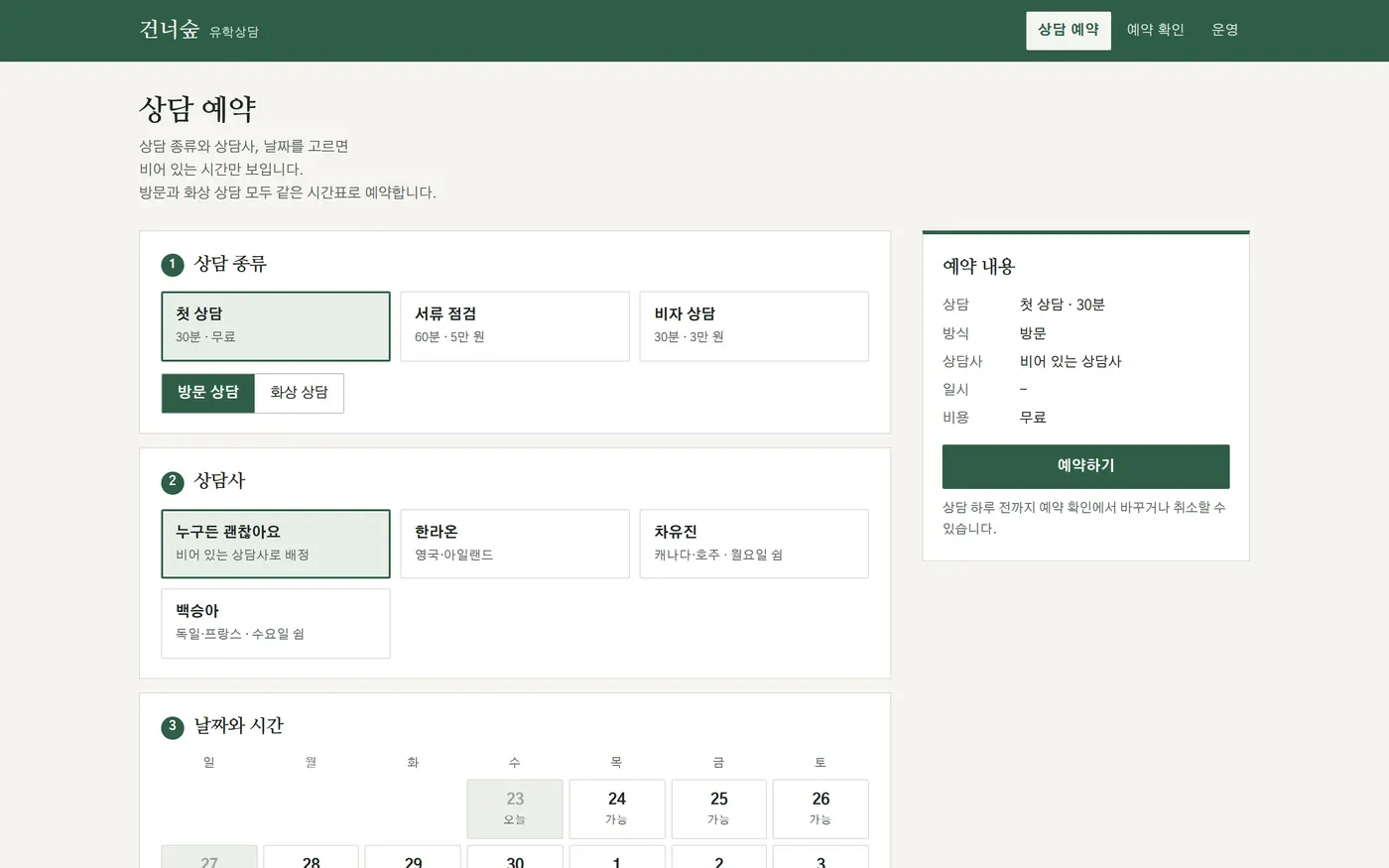1389x868 pixels.
Task: Choose counselor 한라온
Action: (x=515, y=544)
